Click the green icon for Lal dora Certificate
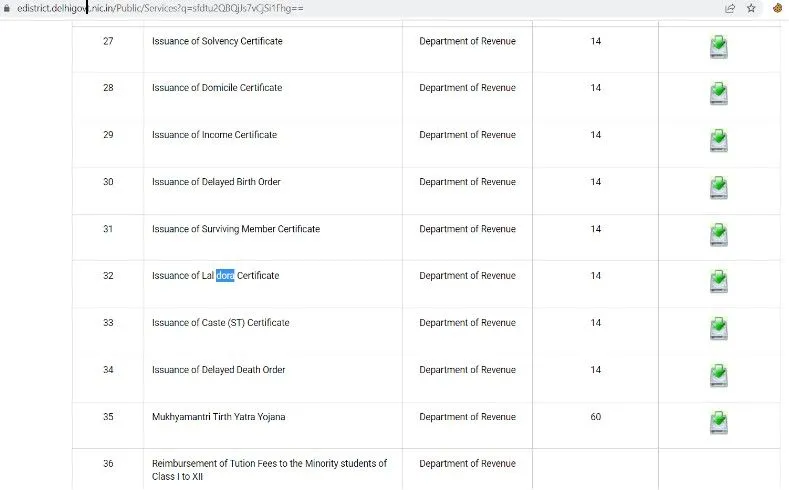 717,281
